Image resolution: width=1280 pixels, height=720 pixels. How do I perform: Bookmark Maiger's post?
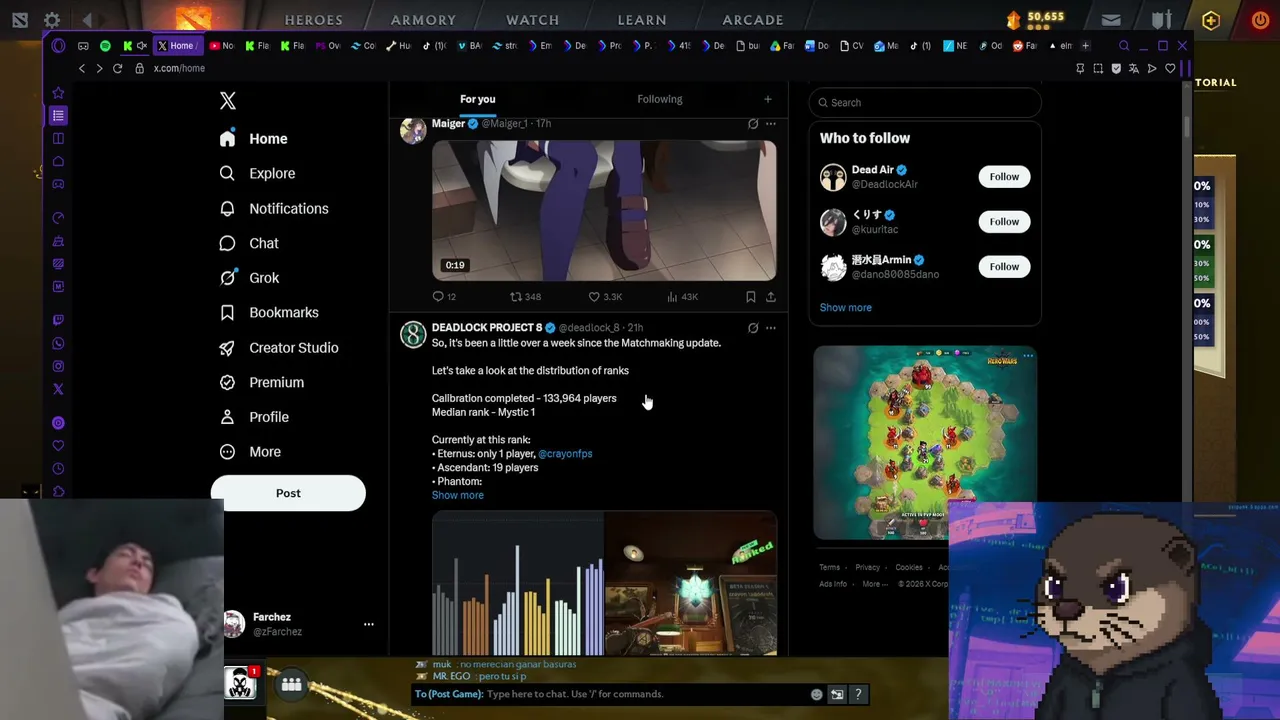click(750, 296)
